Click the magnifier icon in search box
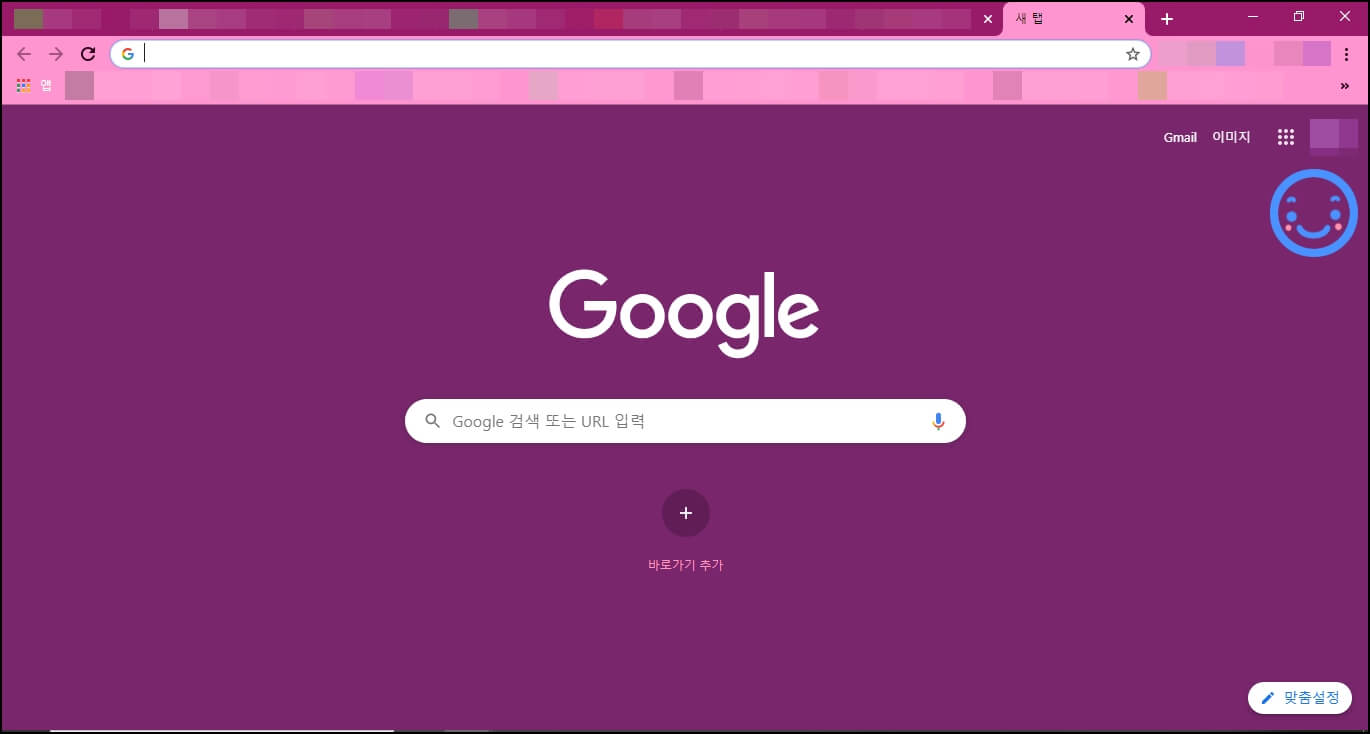This screenshot has height=734, width=1370. (x=432, y=421)
